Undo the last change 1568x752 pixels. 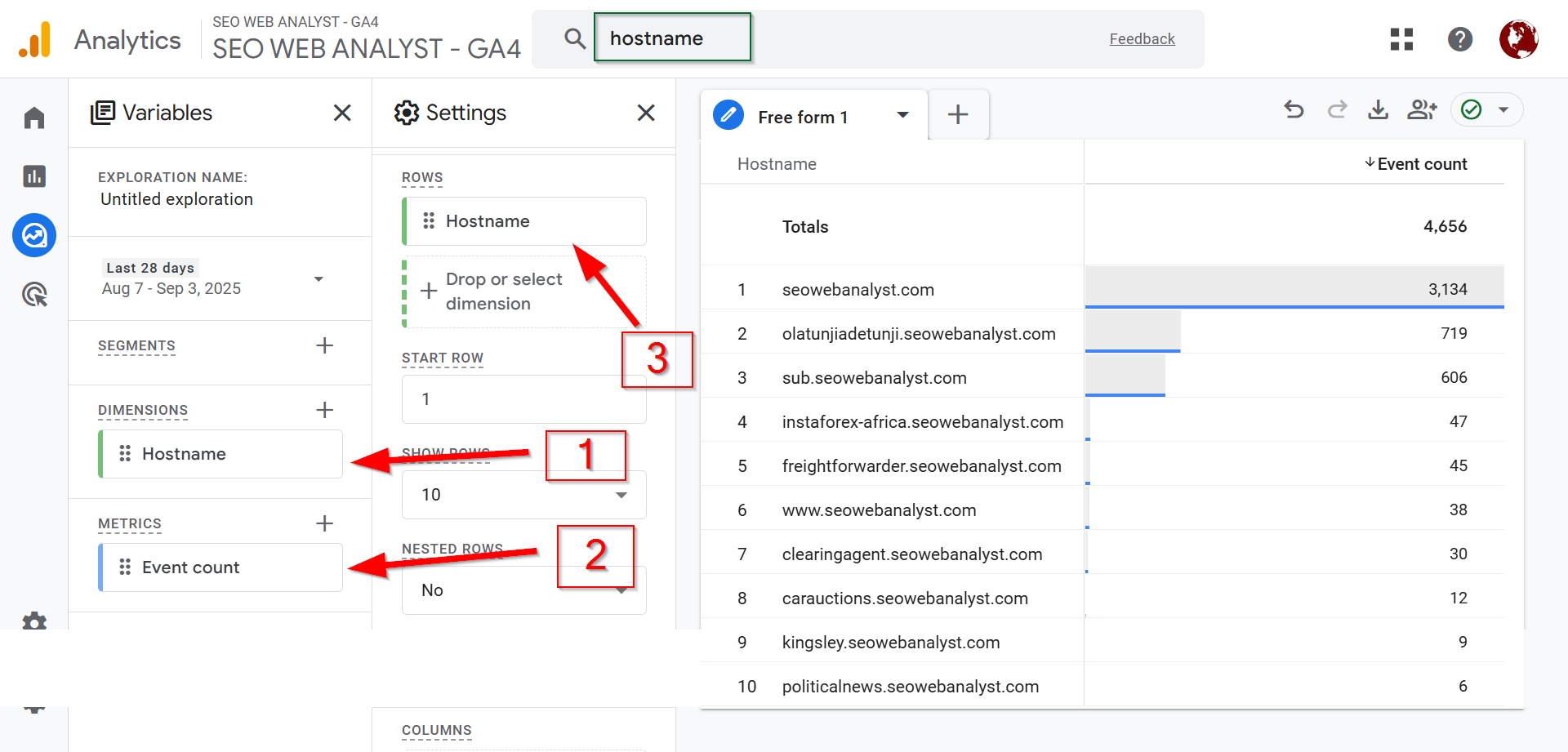coord(1294,109)
